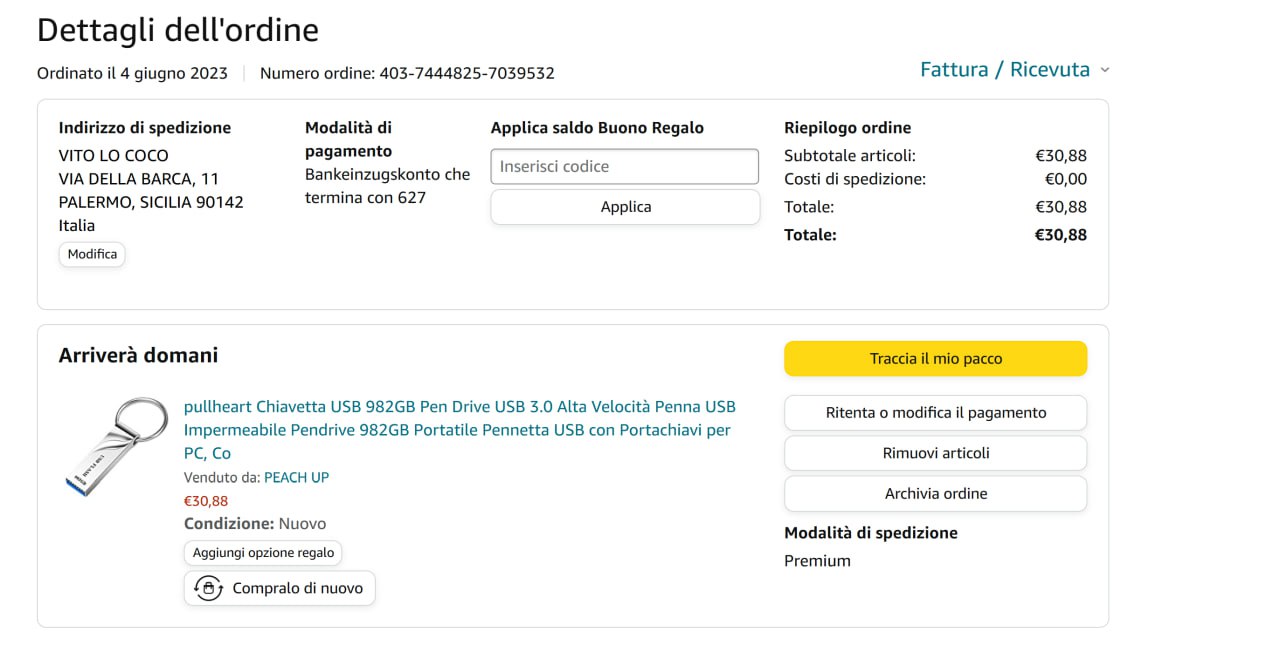
Task: Click the Arriverà domani heading
Action: pyautogui.click(x=138, y=355)
